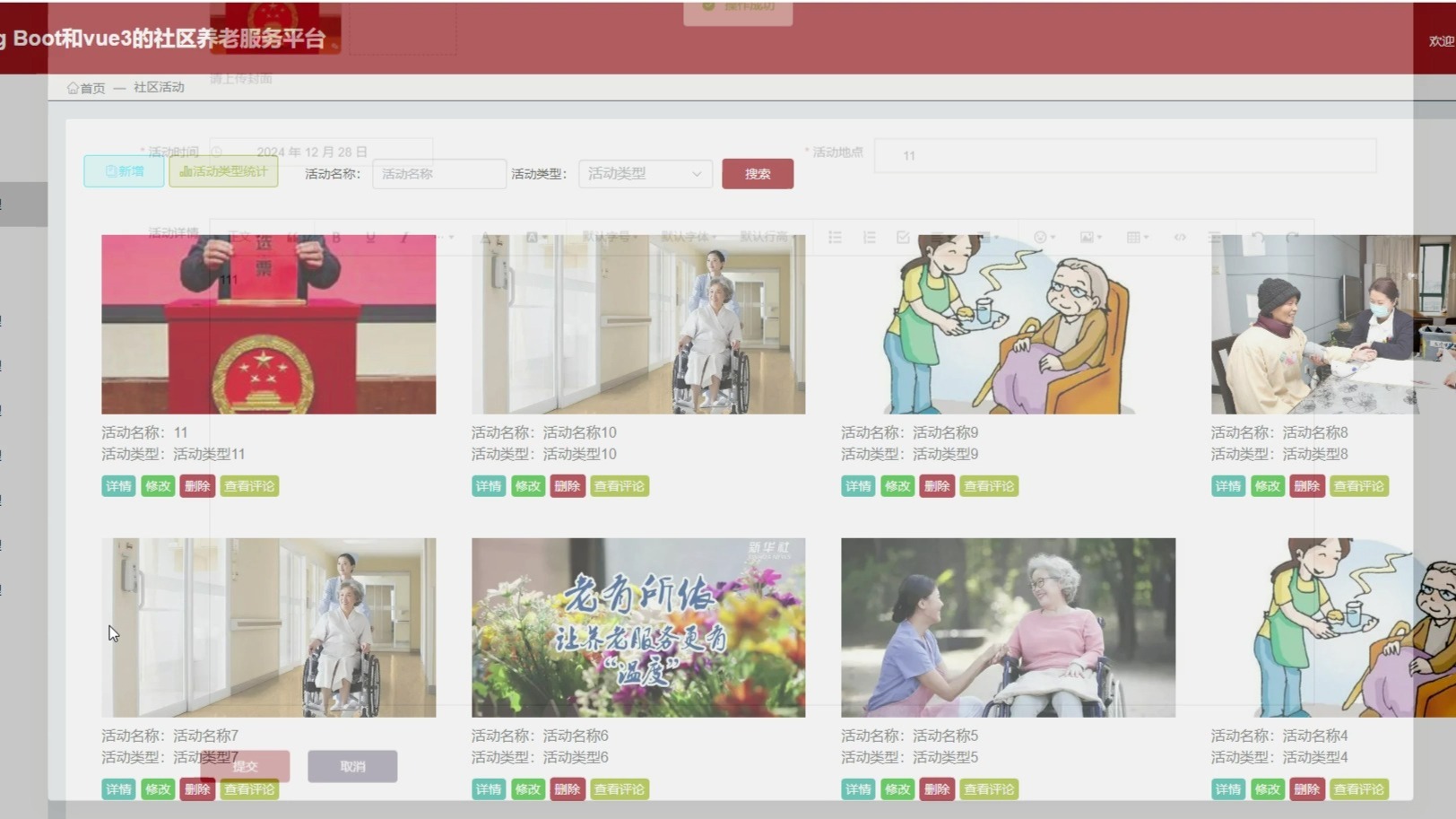
Task: Click 修改 for 活动名称10
Action: pyautogui.click(x=528, y=486)
